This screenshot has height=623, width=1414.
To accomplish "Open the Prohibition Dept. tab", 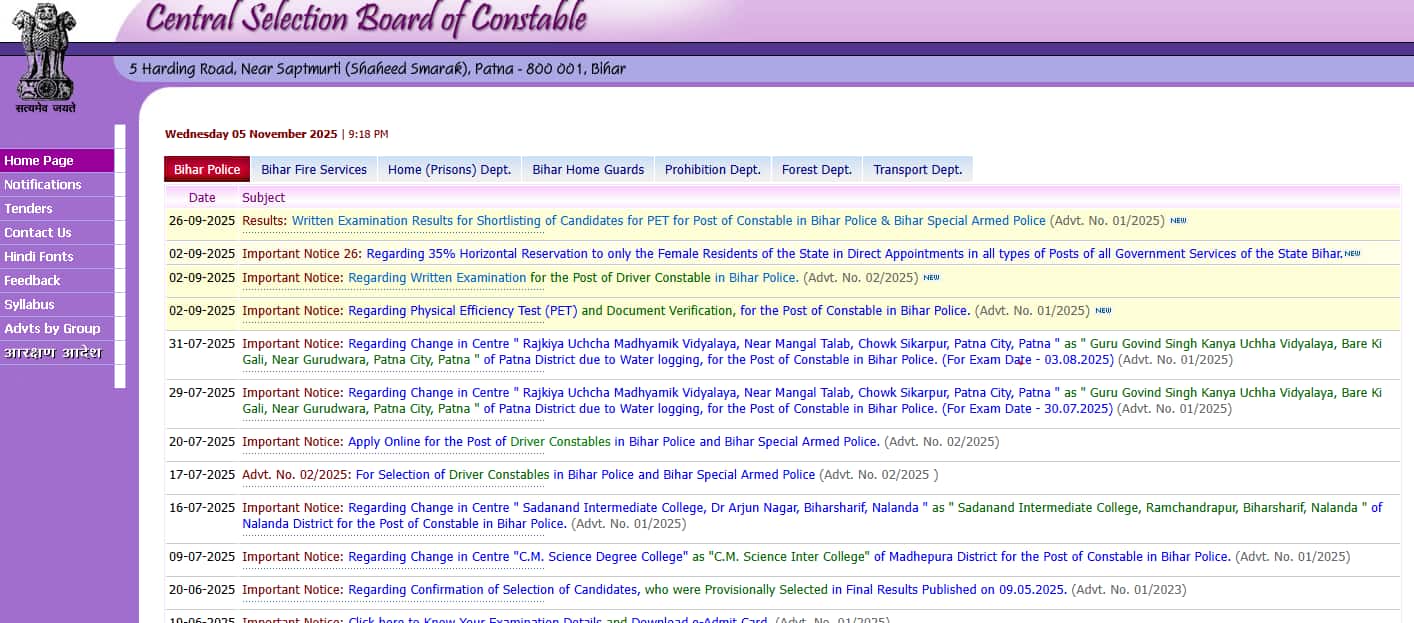I will (712, 169).
